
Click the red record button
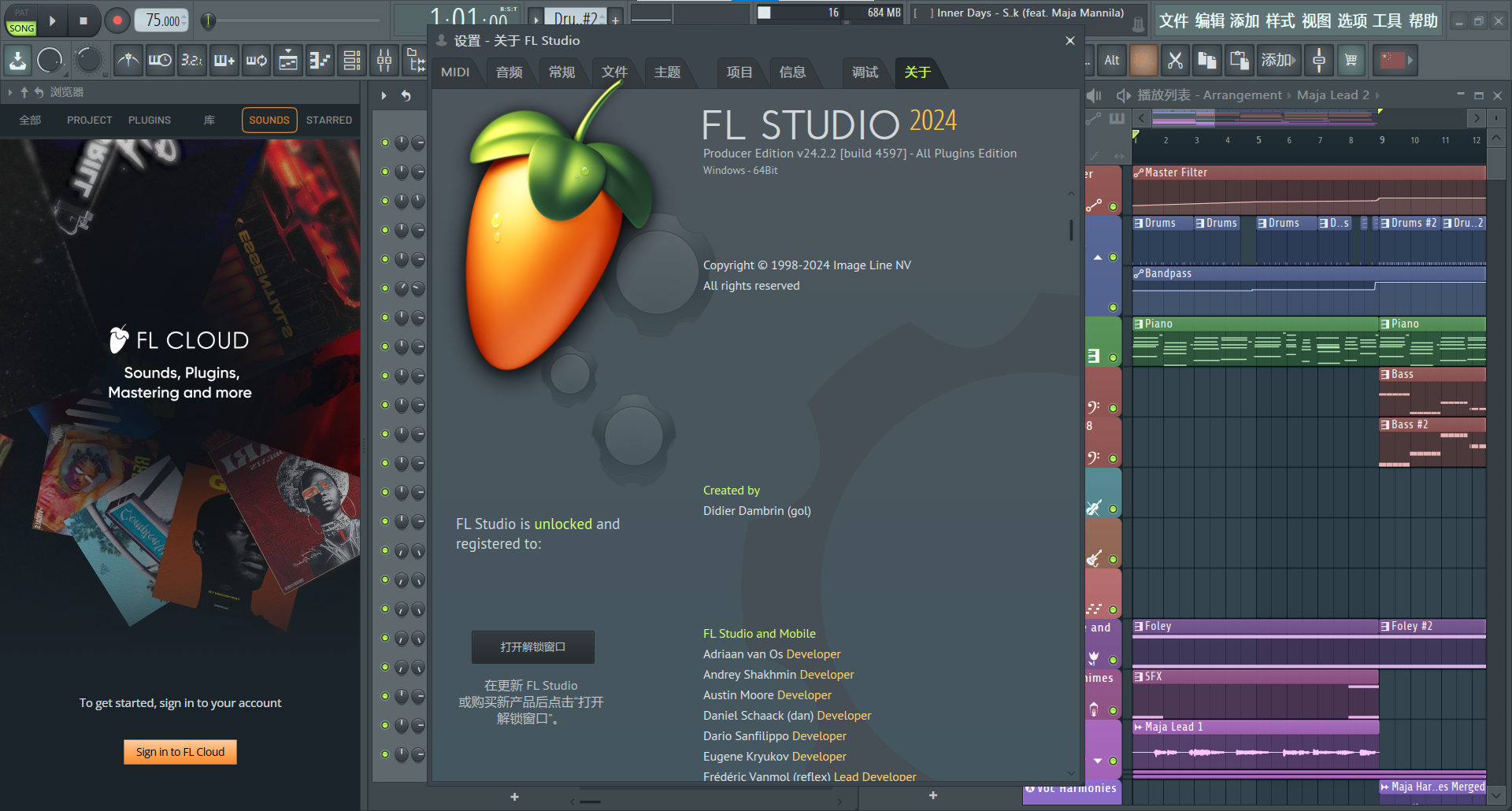pos(117,20)
